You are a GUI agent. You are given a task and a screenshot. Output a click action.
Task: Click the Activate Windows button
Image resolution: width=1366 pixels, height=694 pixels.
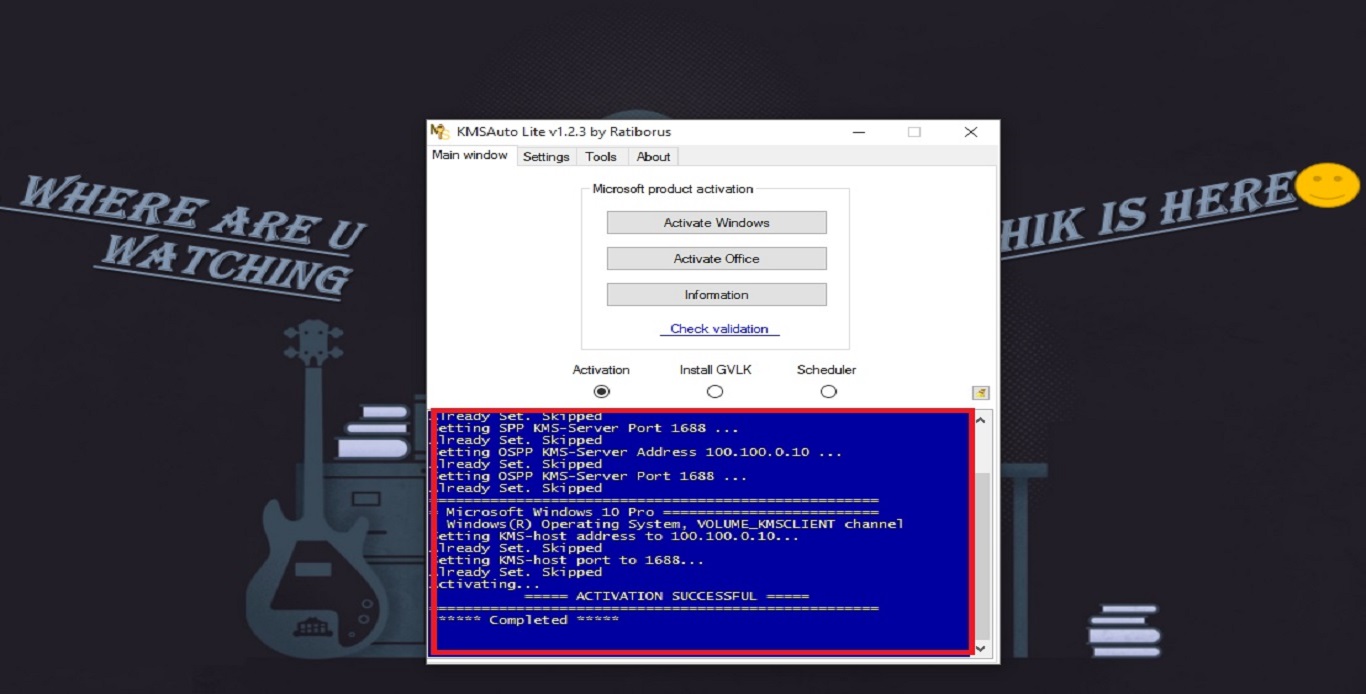coord(717,223)
